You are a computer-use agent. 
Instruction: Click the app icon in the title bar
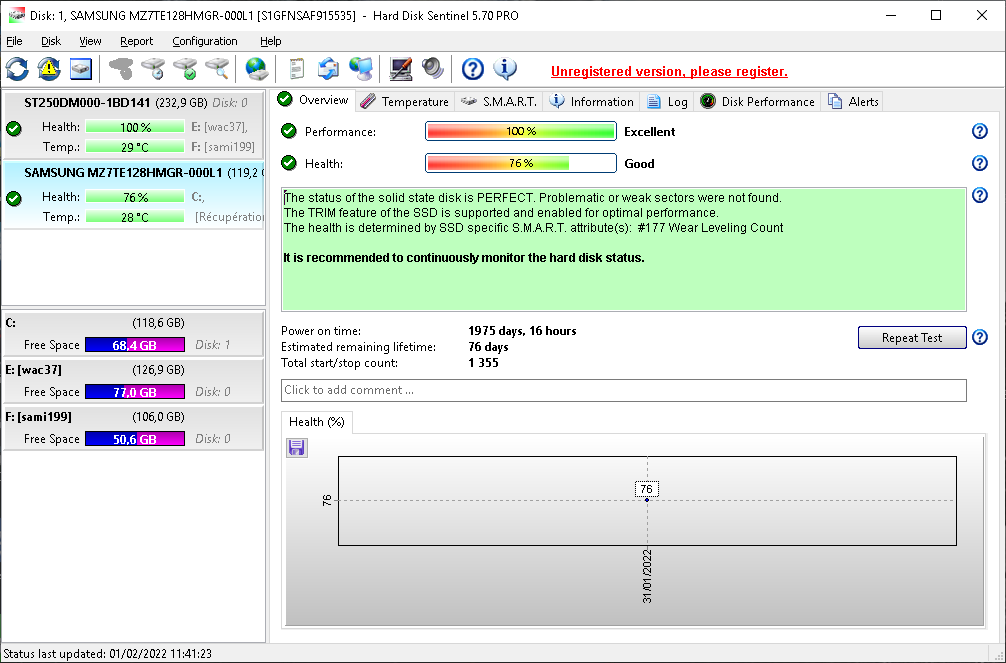coord(17,15)
